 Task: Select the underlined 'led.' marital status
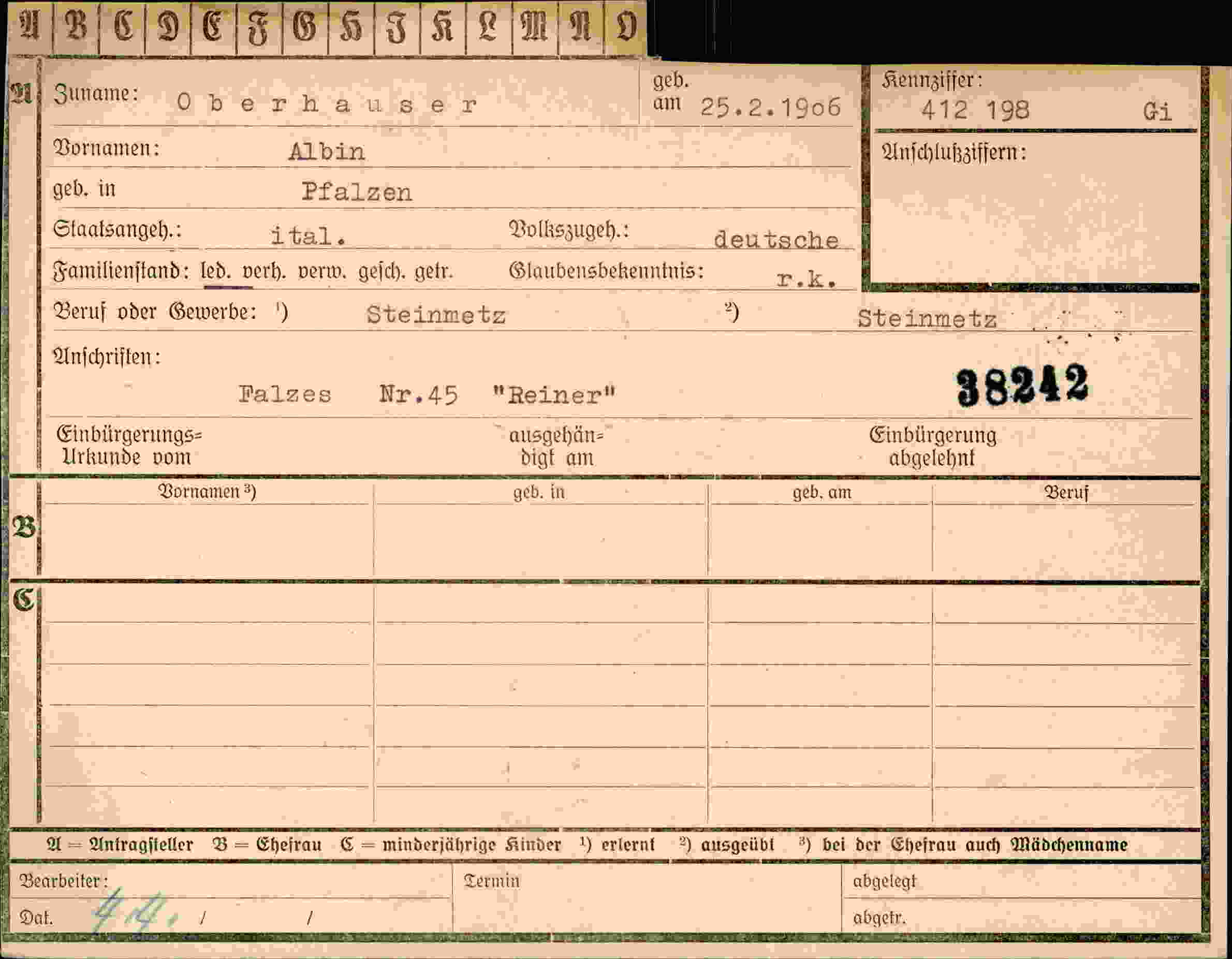pos(215,271)
